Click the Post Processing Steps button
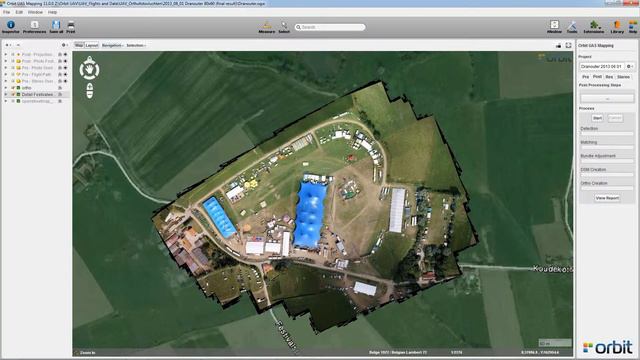Image resolution: width=640 pixels, height=360 pixels. pyautogui.click(x=607, y=98)
